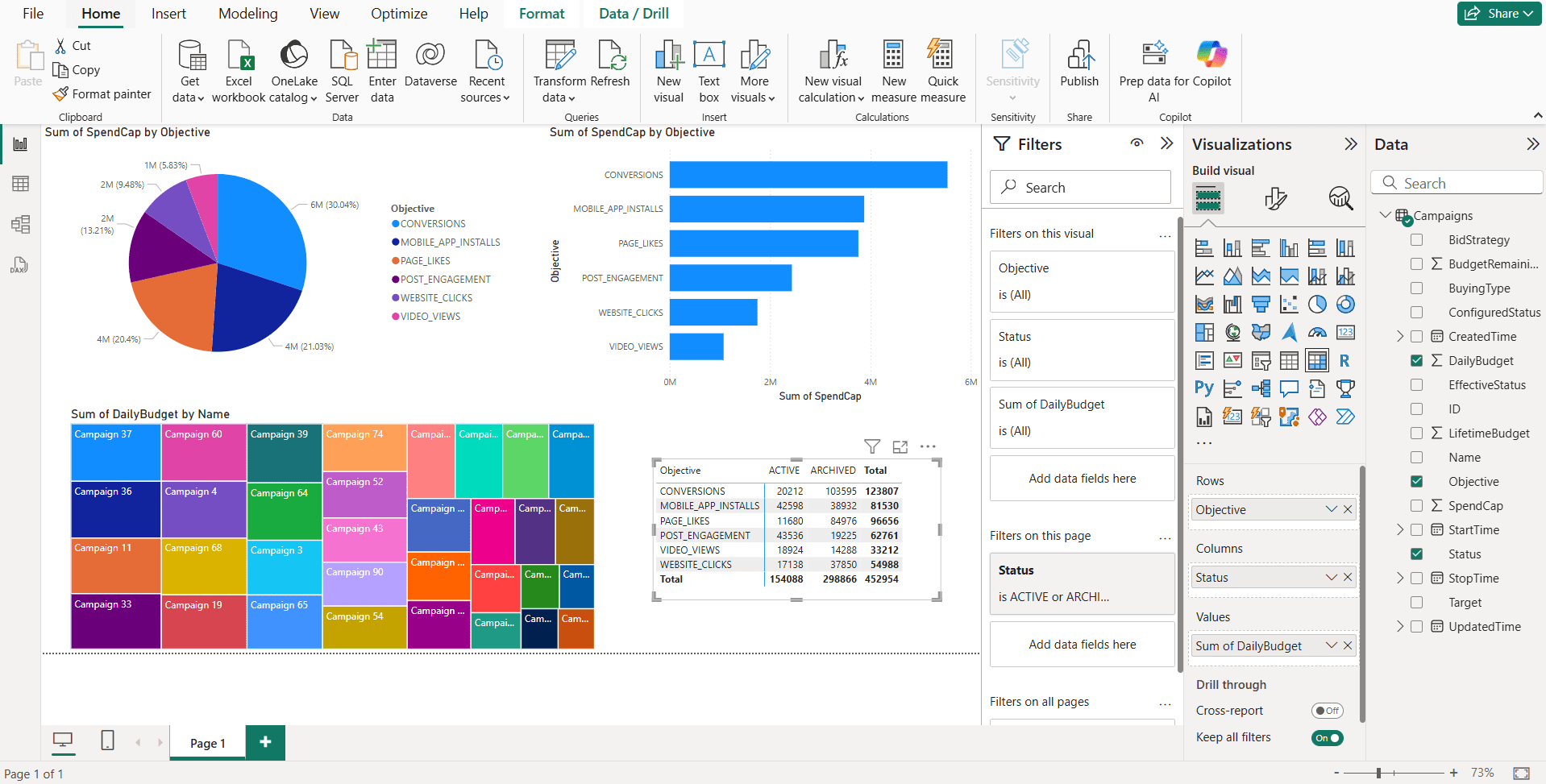Add a new report page

click(265, 742)
